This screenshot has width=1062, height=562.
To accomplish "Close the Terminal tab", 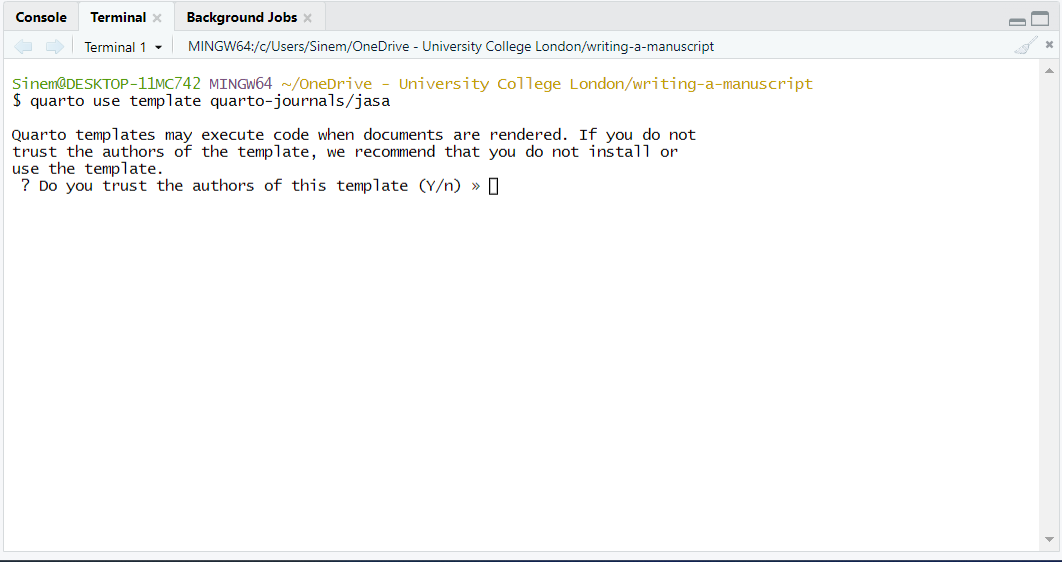I will [x=157, y=18].
